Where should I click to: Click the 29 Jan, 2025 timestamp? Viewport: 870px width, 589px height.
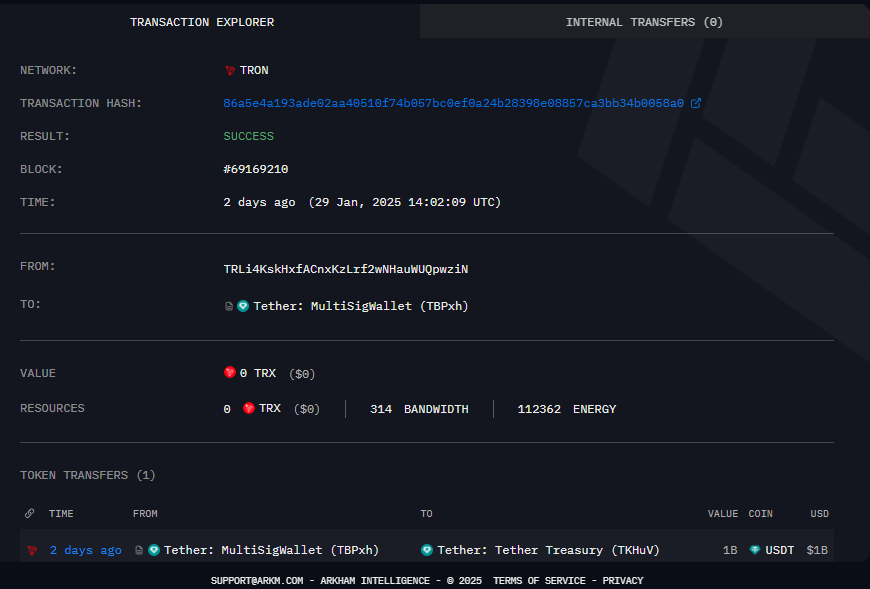[404, 202]
